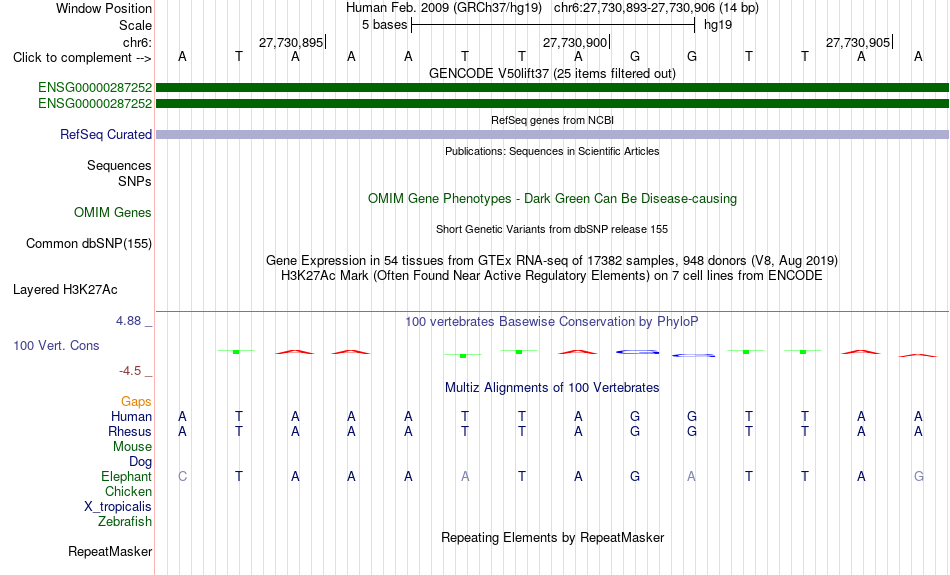The width and height of the screenshot is (950, 575).
Task: Open the 'Short Genetic Variants from dbSNP' title
Action: [552, 229]
